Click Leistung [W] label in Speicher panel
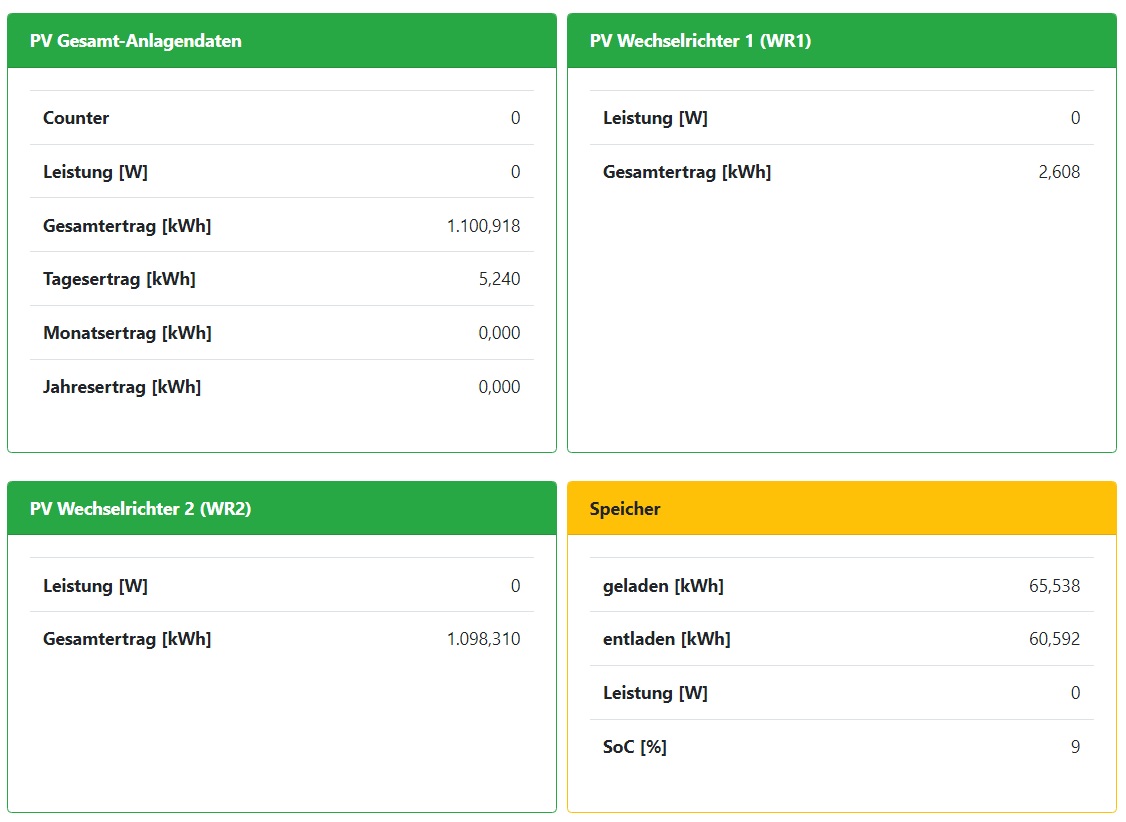This screenshot has height=822, width=1126. point(655,693)
